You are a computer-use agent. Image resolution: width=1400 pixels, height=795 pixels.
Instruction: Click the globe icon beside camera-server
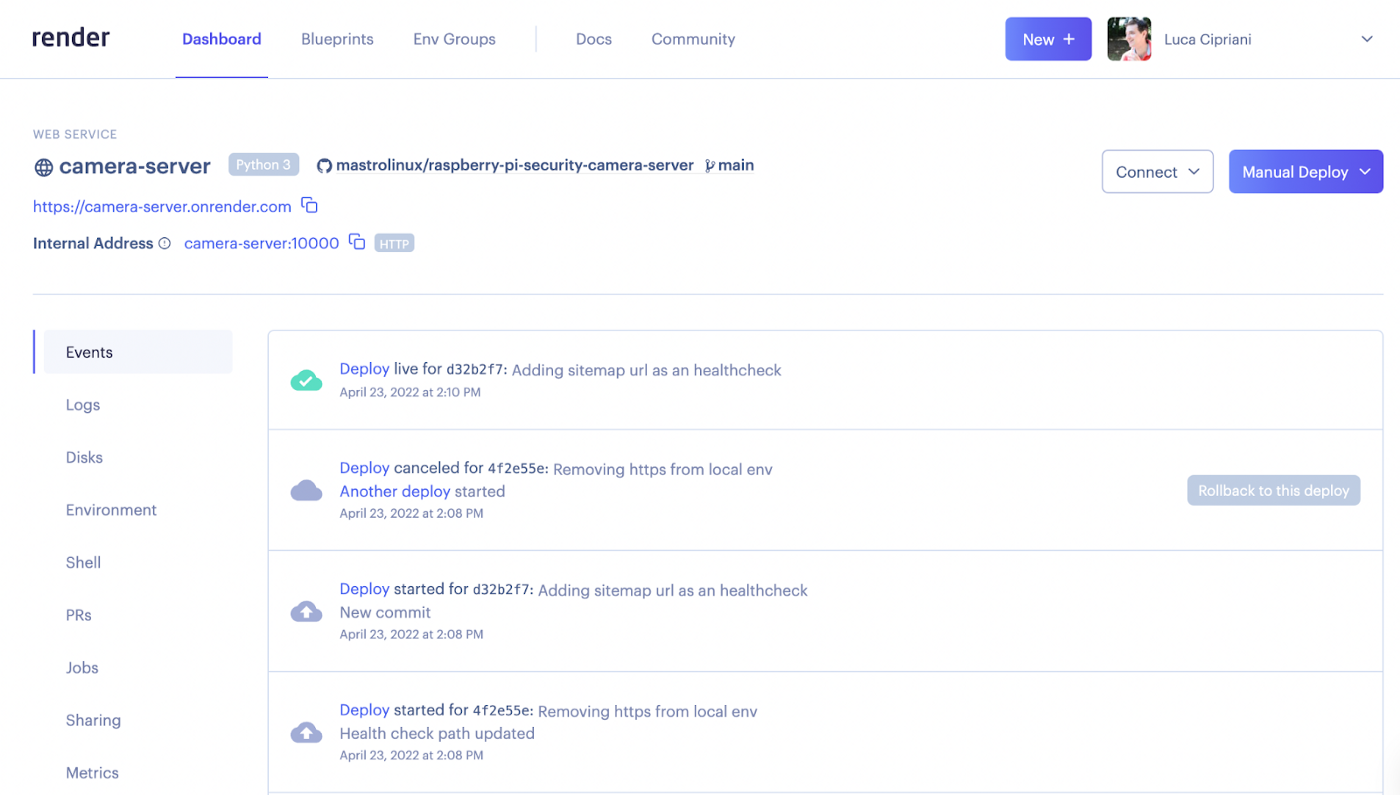tap(43, 167)
